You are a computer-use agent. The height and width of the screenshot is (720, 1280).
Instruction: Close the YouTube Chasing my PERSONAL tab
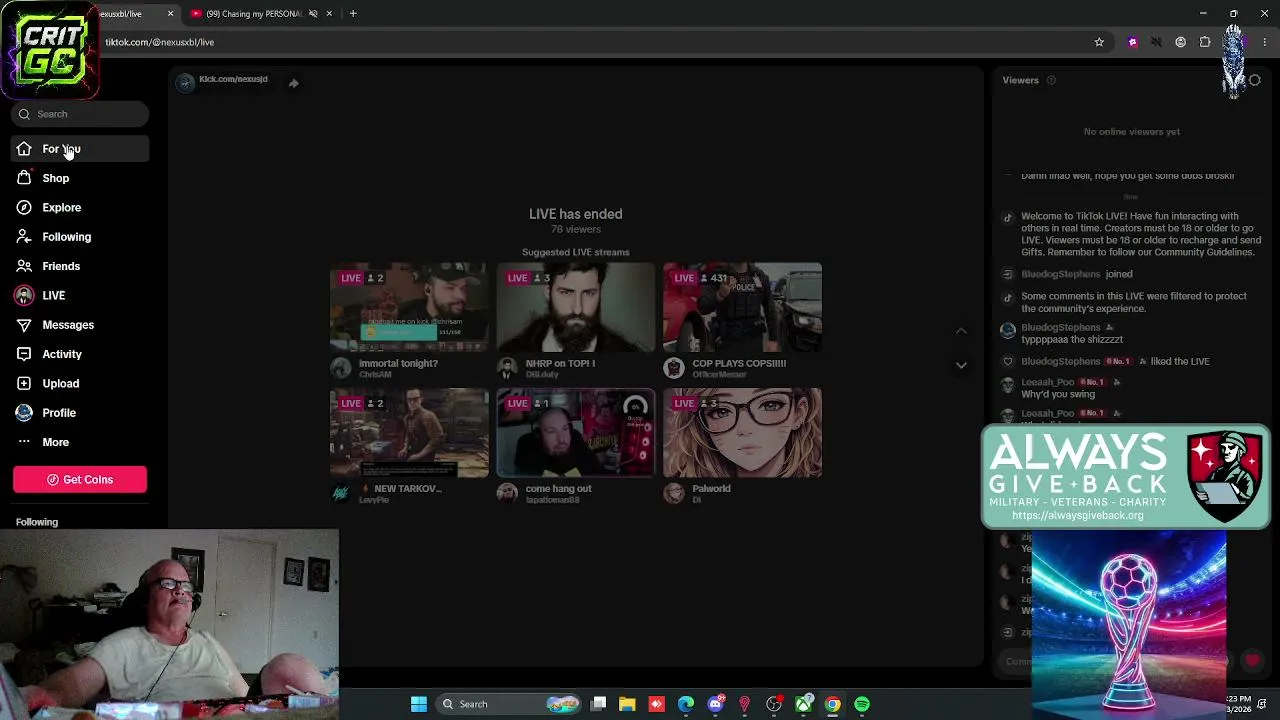tap(329, 14)
